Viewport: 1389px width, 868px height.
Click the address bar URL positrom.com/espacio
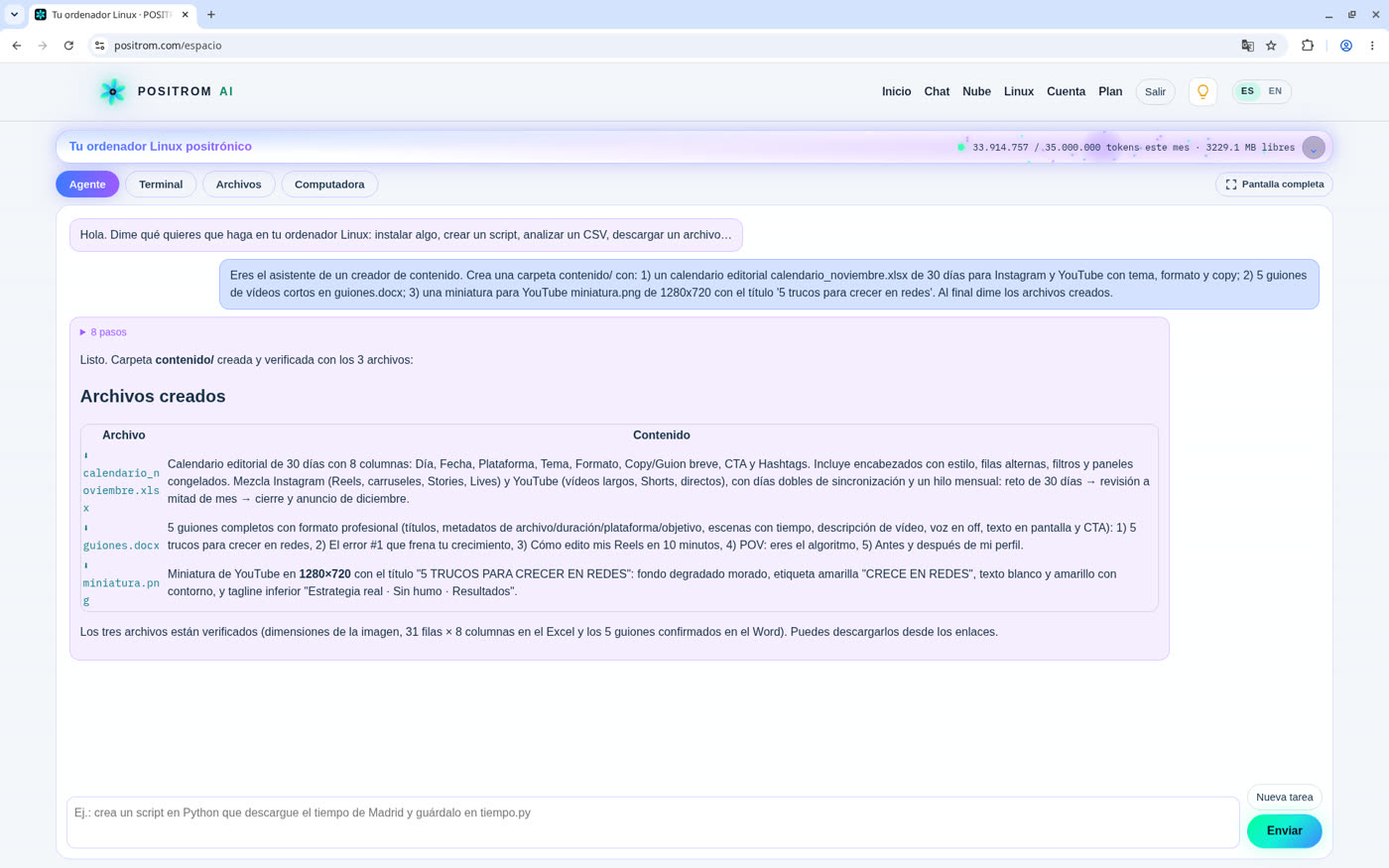click(168, 46)
